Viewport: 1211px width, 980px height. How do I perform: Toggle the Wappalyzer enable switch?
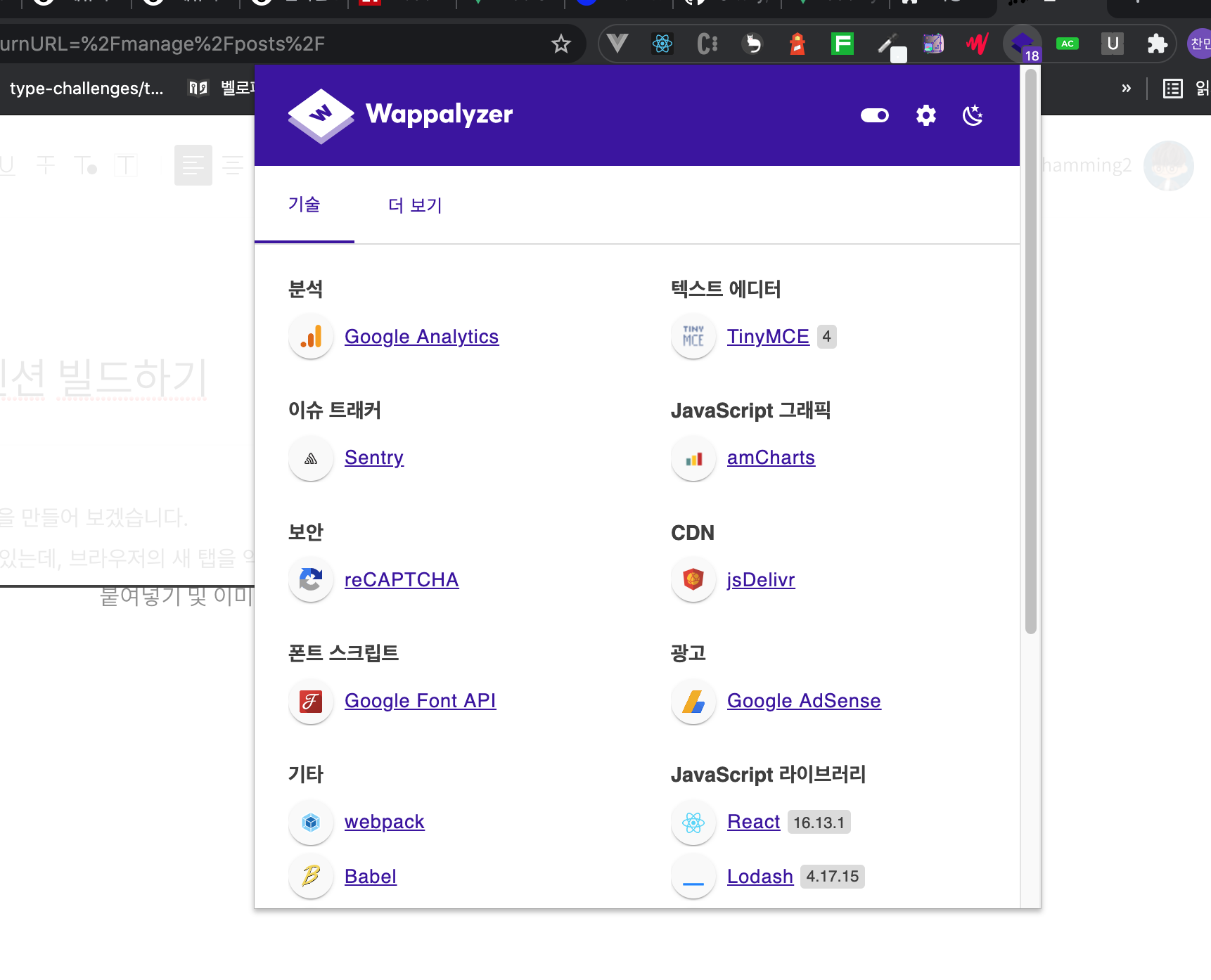pos(875,115)
